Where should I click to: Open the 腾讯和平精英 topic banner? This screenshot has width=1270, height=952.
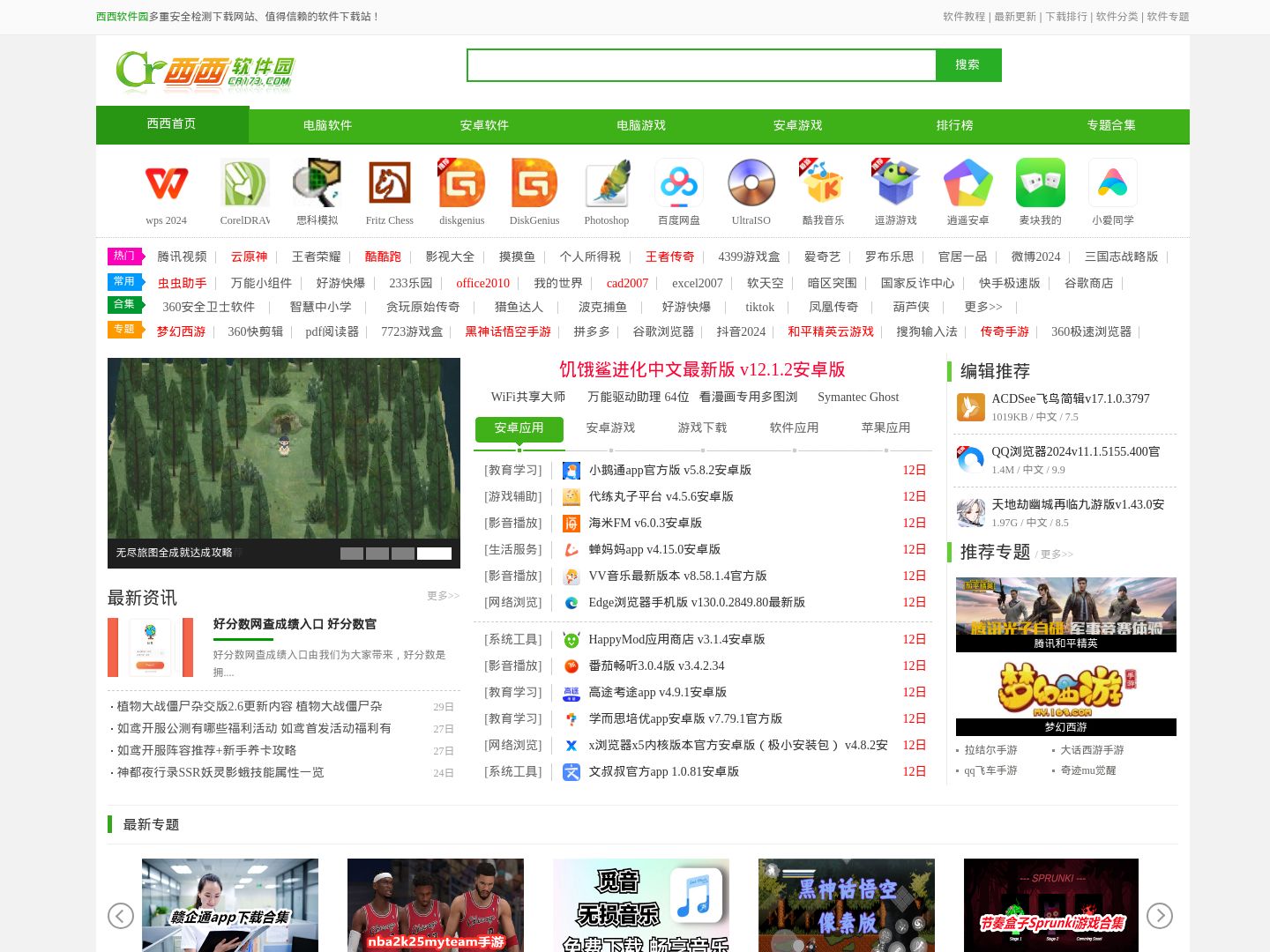tap(1066, 614)
